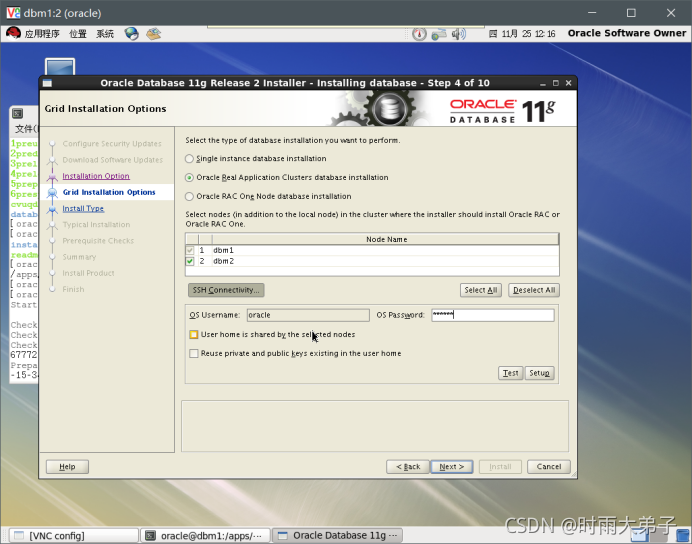
Task: Click the OS Username field
Action: pos(308,315)
